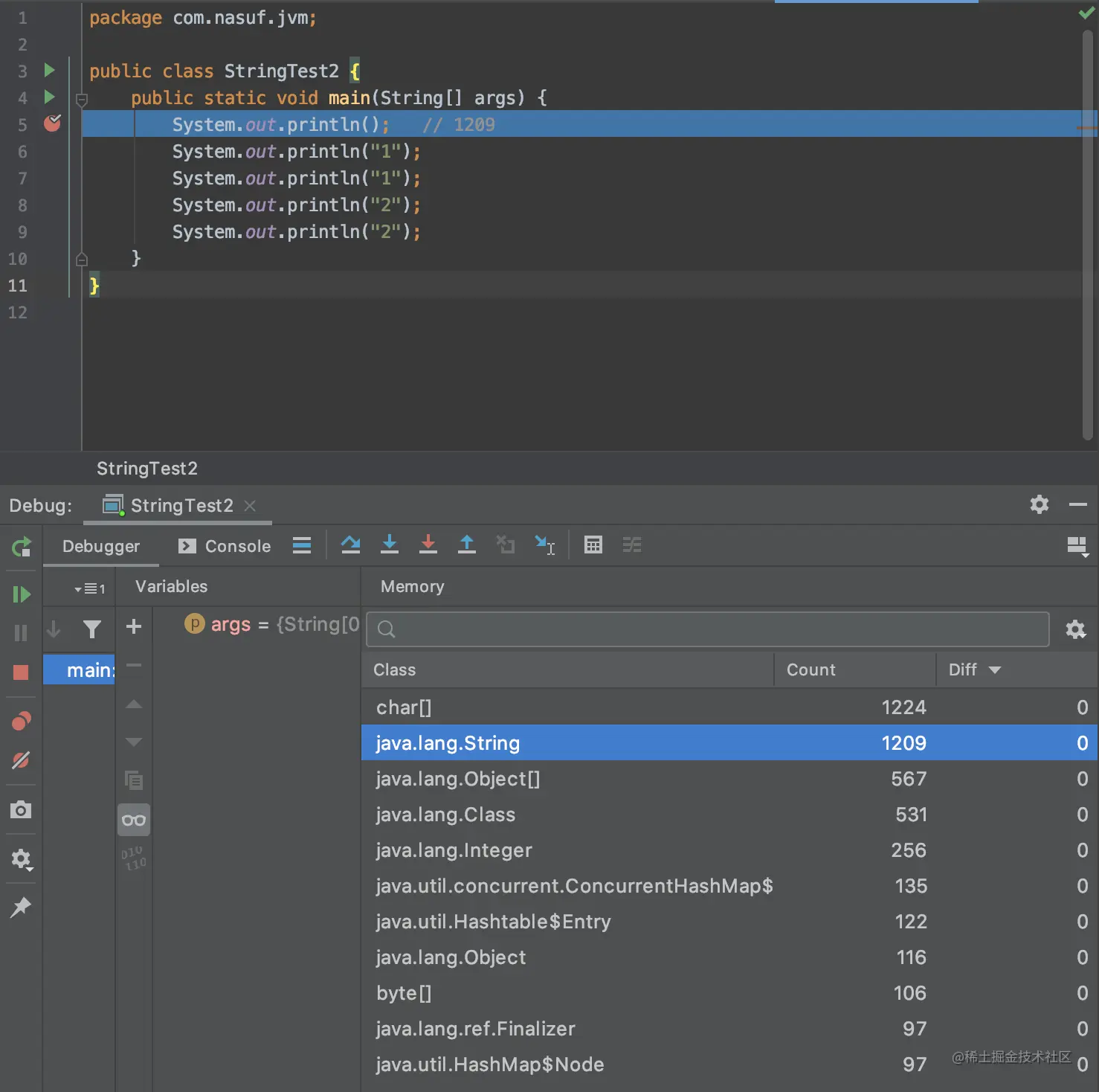Viewport: 1099px width, 1092px height.
Task: Click the StringTest2 breadcrumb below editor
Action: pyautogui.click(x=147, y=469)
